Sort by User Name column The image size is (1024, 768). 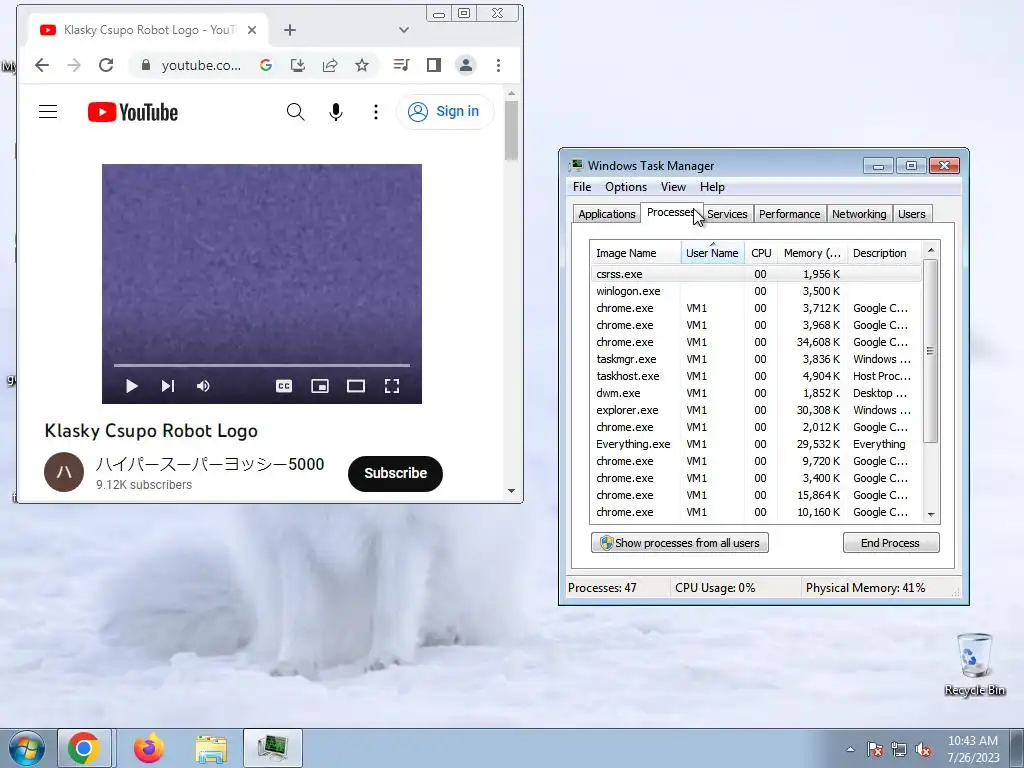(x=712, y=253)
